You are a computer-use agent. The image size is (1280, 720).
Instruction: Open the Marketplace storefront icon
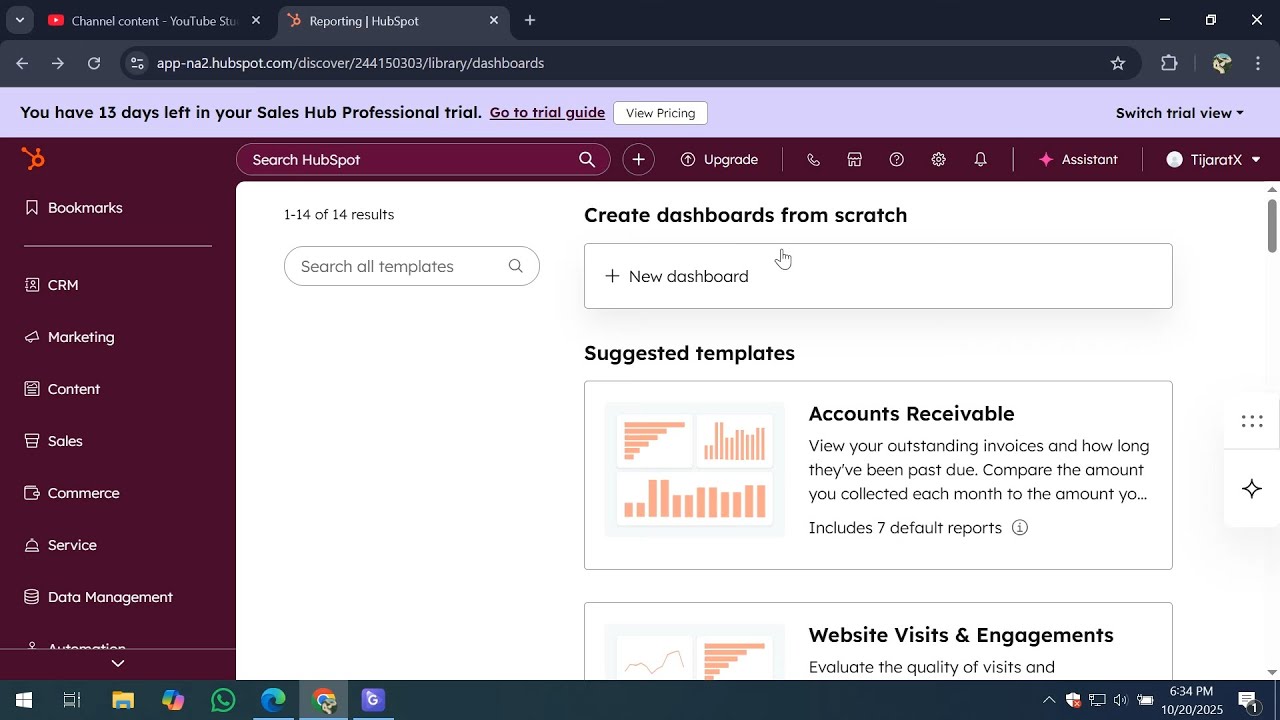[855, 160]
